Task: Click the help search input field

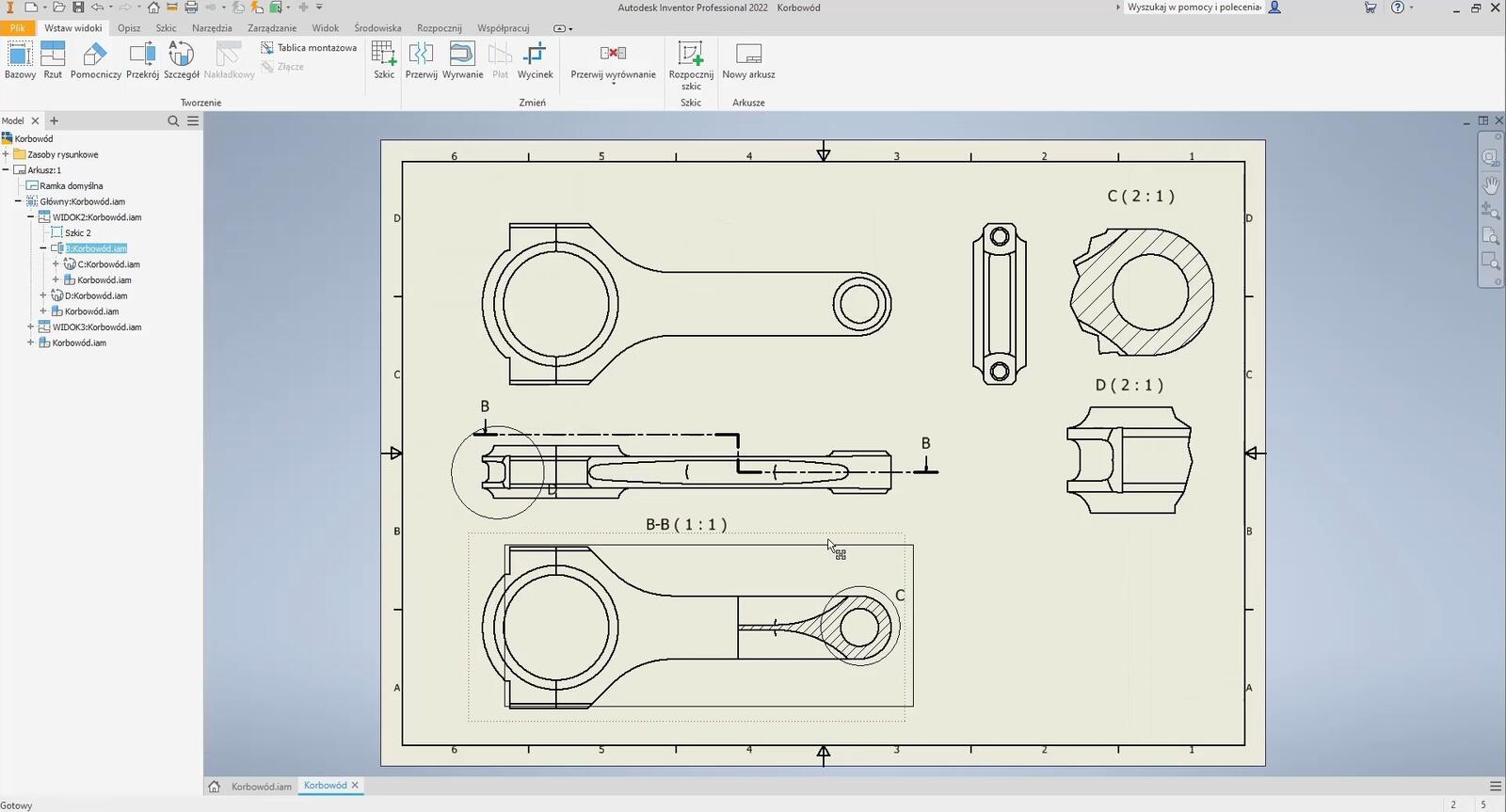Action: (1194, 8)
